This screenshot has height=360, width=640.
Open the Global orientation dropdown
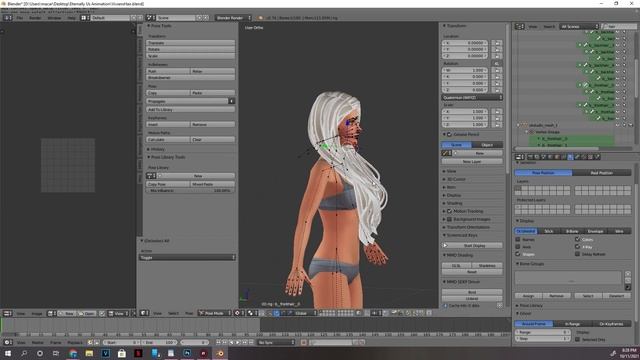point(305,313)
